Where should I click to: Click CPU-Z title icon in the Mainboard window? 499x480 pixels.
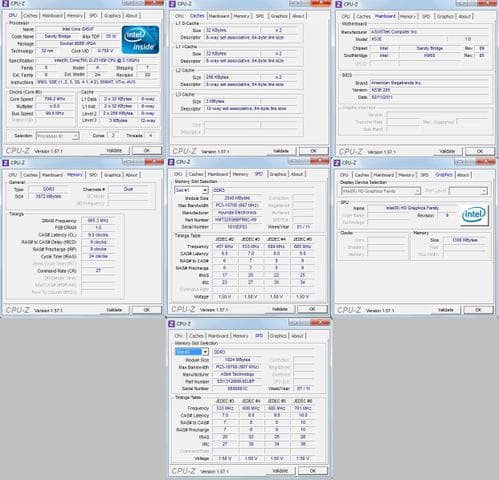[x=338, y=4]
